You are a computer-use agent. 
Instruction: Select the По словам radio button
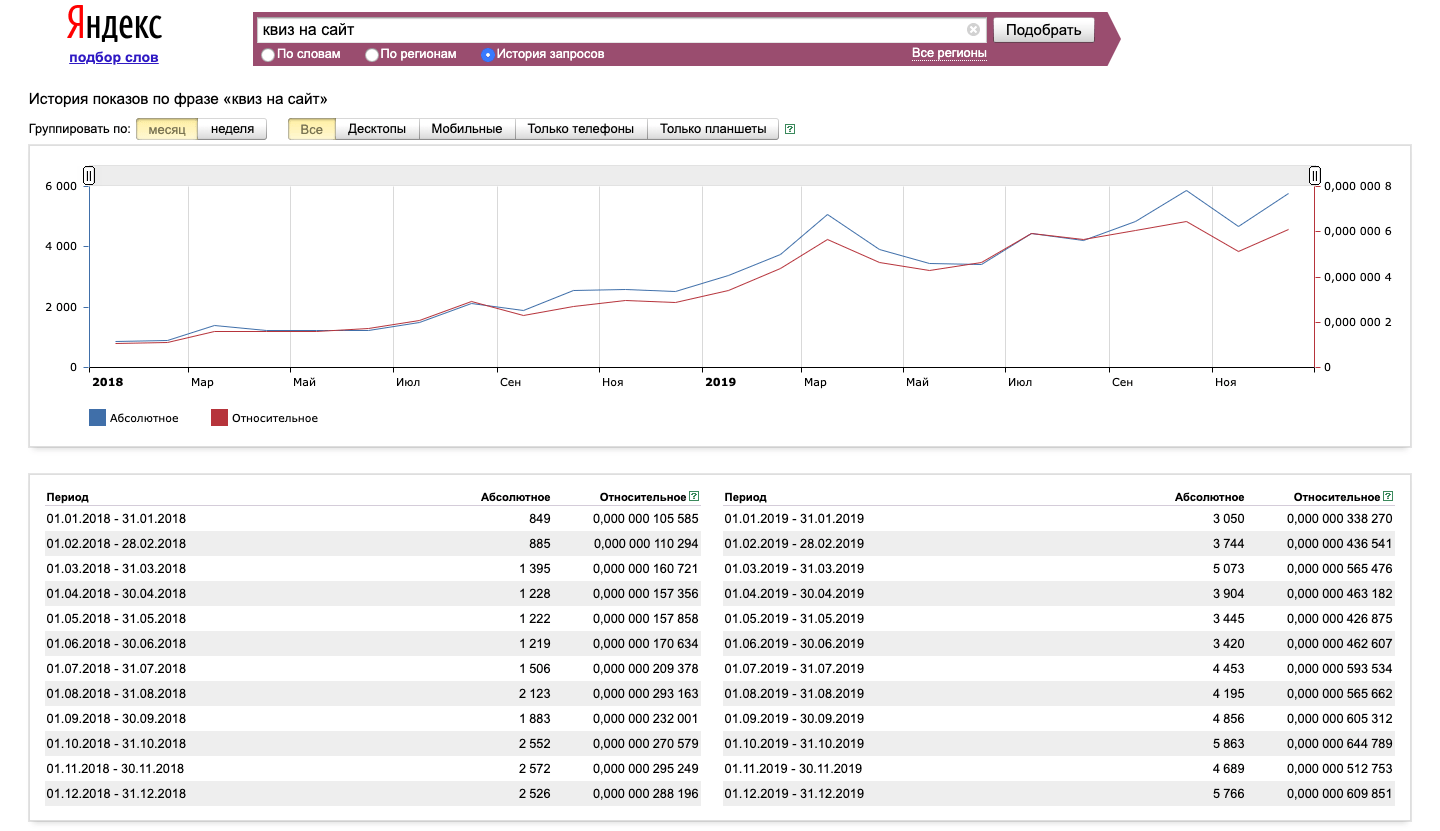click(268, 55)
